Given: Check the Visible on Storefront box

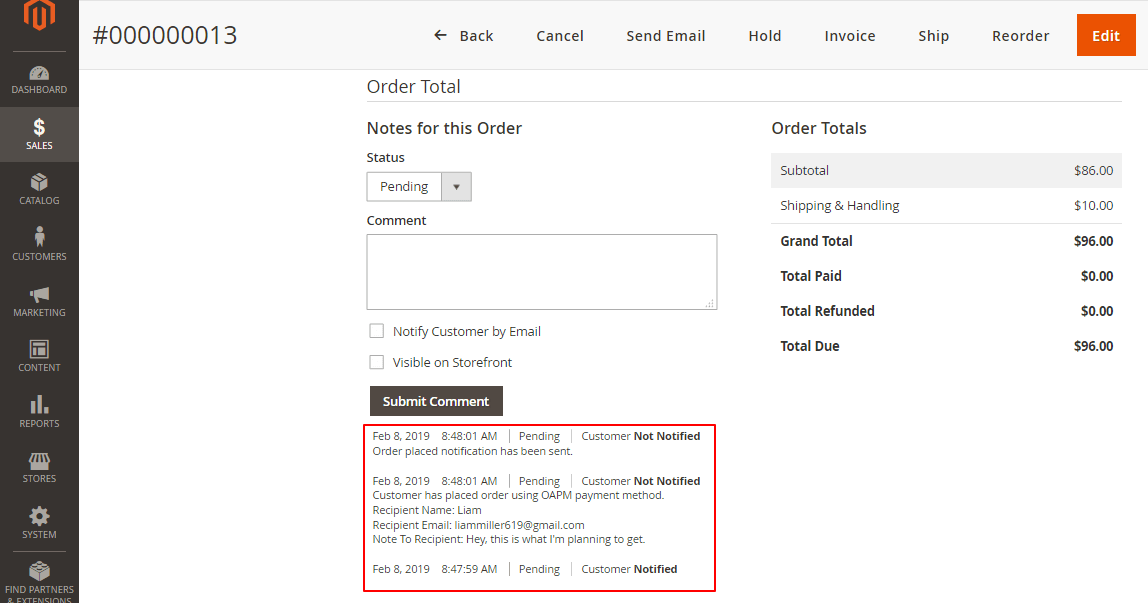Looking at the screenshot, I should (377, 362).
